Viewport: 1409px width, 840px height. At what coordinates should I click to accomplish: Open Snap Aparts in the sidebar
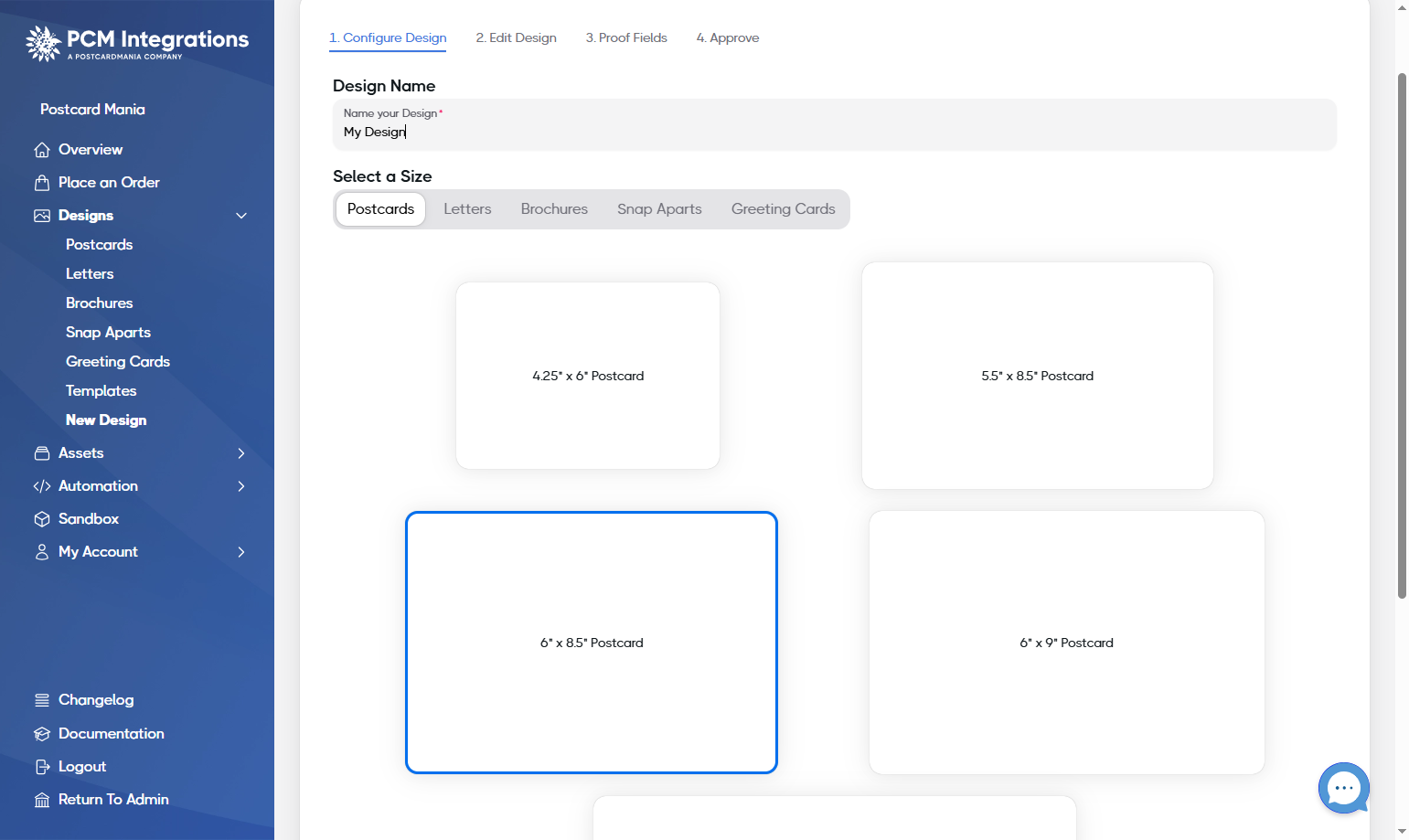108,333
